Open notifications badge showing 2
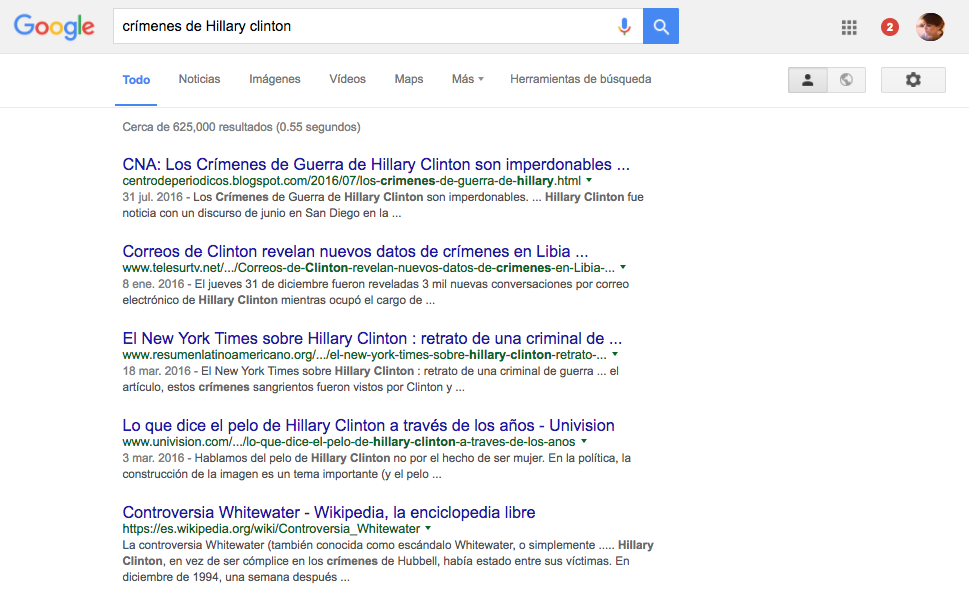 pos(889,27)
